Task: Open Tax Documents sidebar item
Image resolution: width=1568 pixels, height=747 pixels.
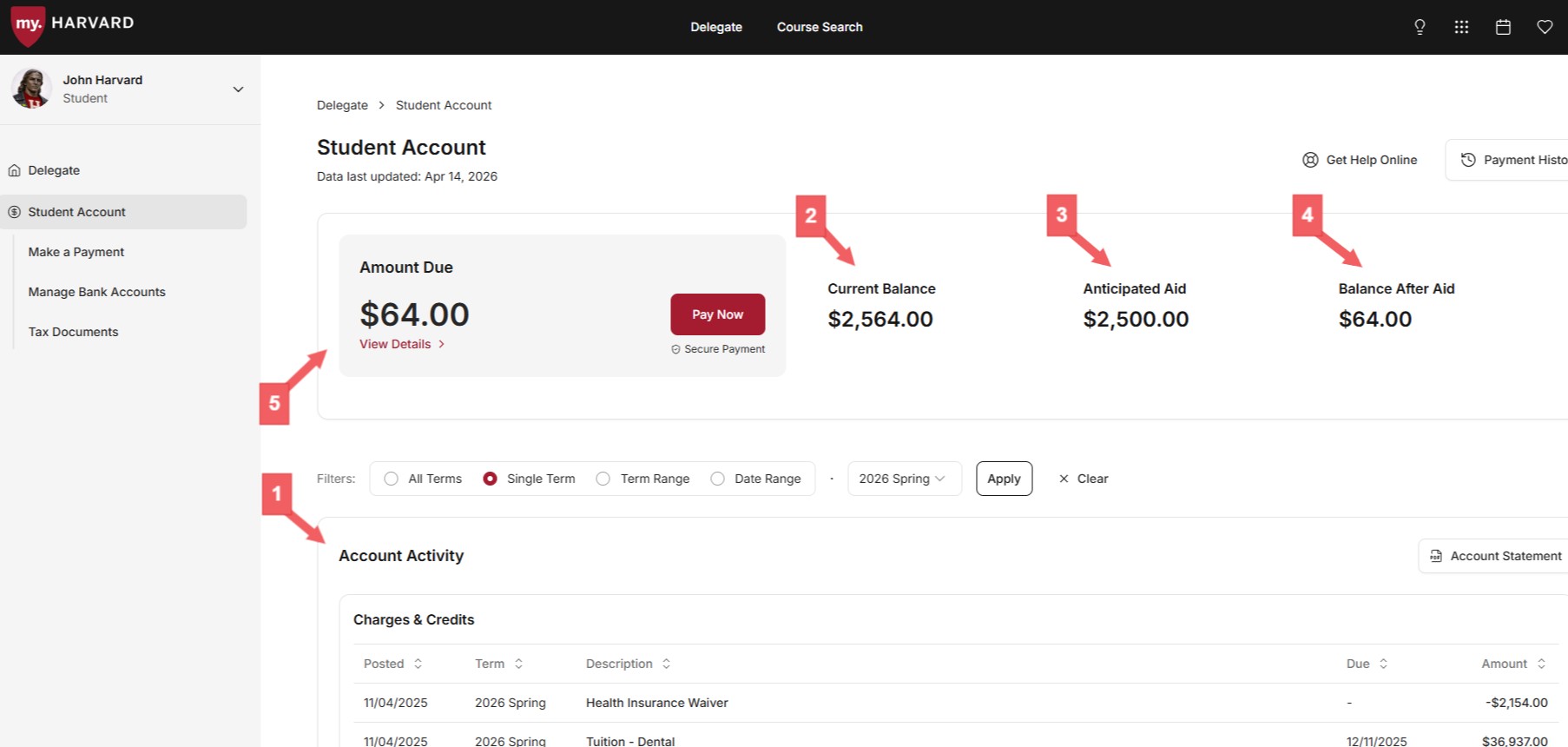Action: [73, 332]
